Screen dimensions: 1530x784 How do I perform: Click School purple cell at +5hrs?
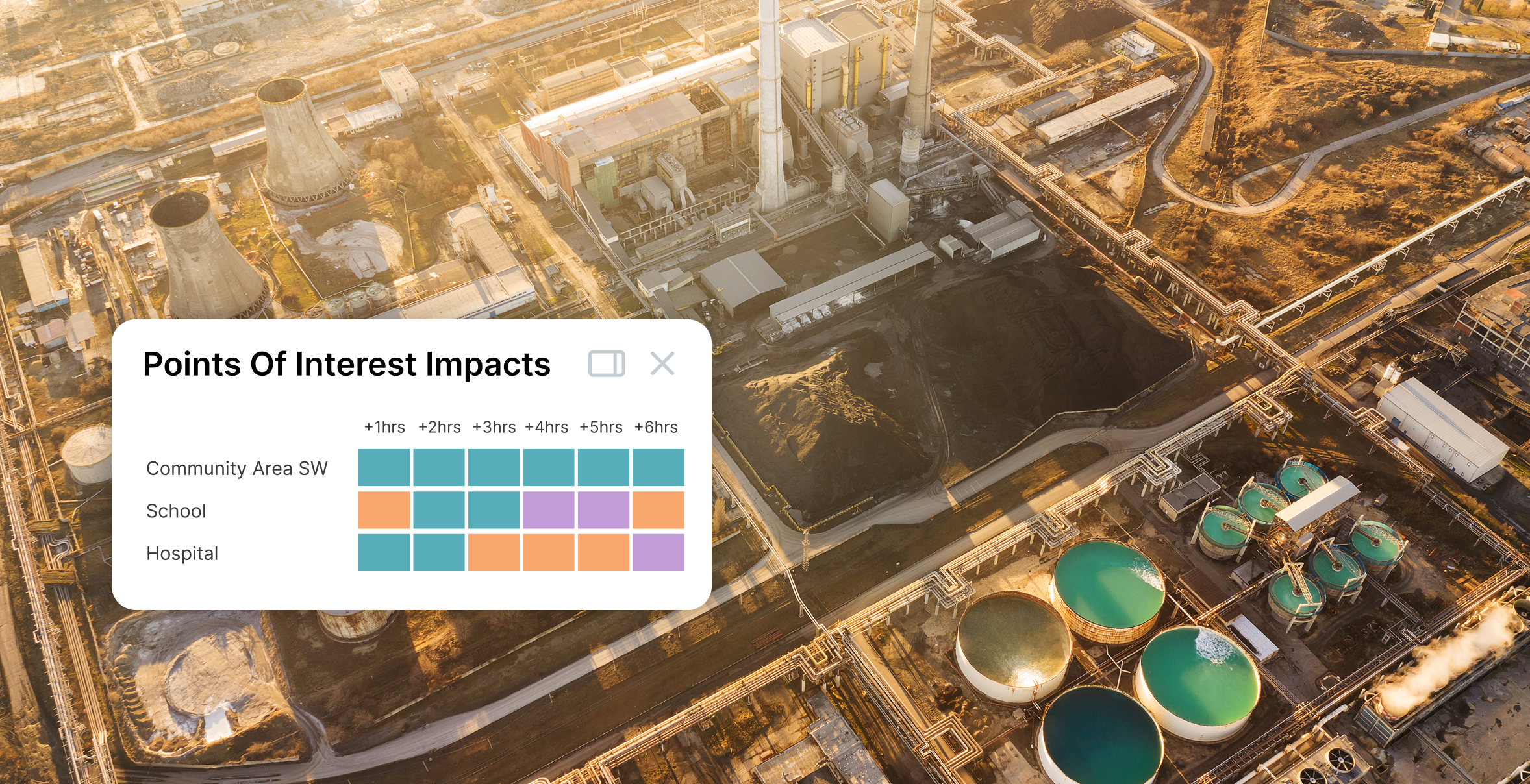[603, 510]
